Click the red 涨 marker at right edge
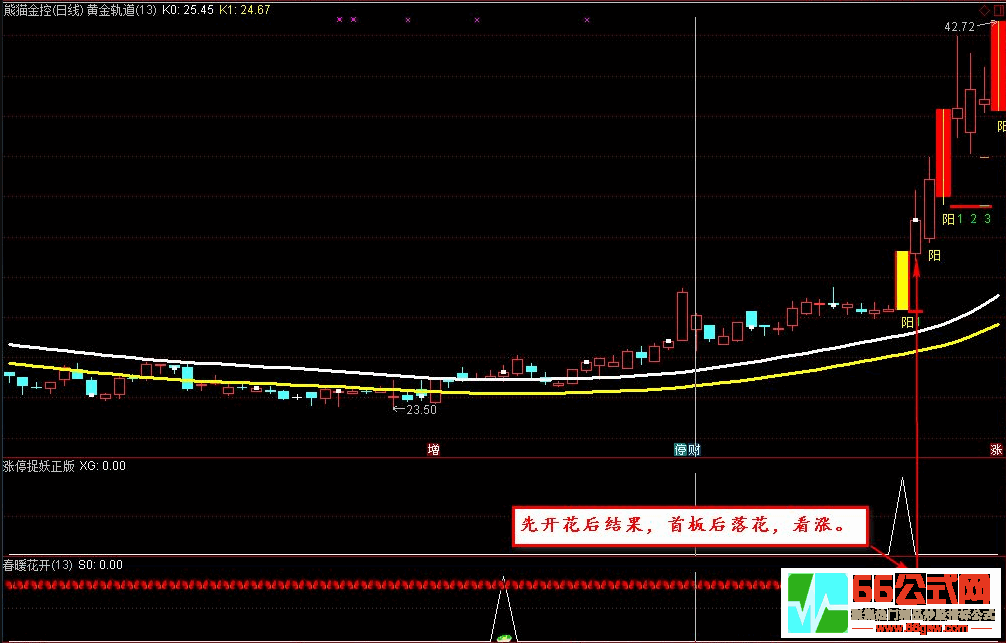 click(996, 450)
